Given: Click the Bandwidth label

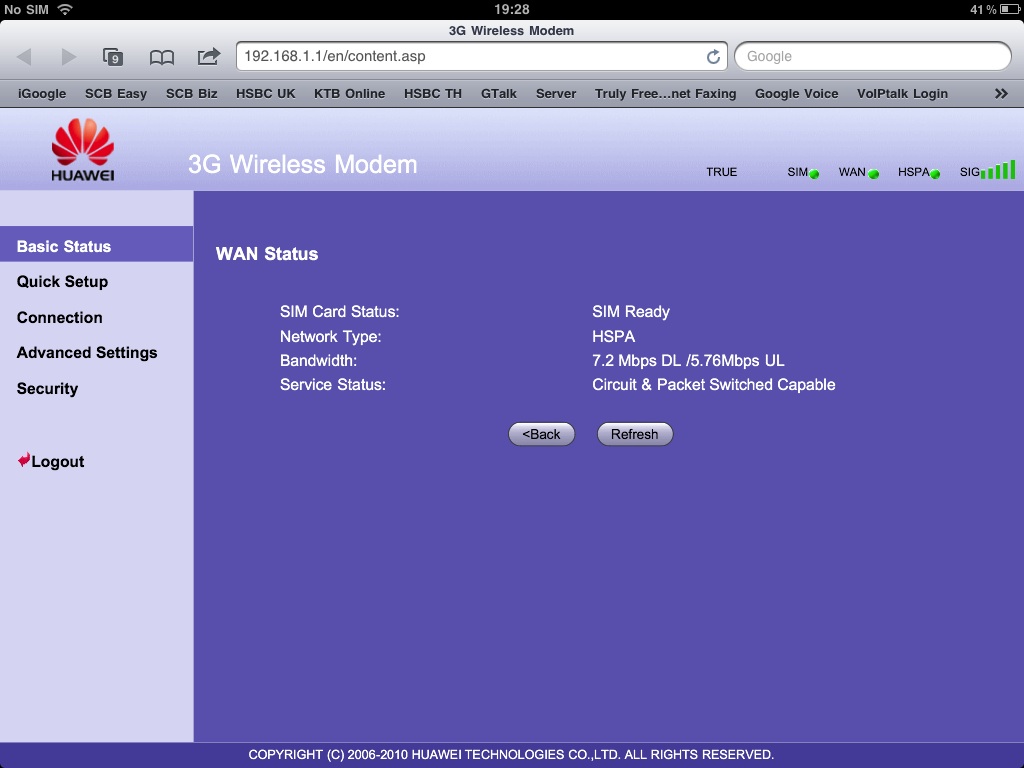Looking at the screenshot, I should pos(319,360).
